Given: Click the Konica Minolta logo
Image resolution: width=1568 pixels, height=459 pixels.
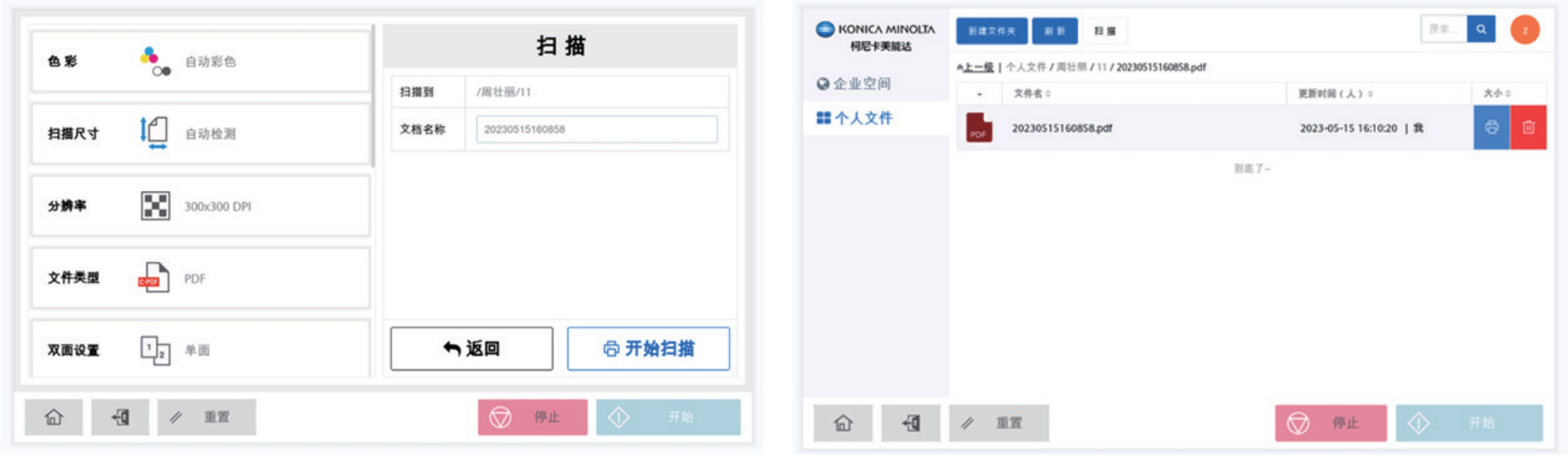Looking at the screenshot, I should point(875,36).
